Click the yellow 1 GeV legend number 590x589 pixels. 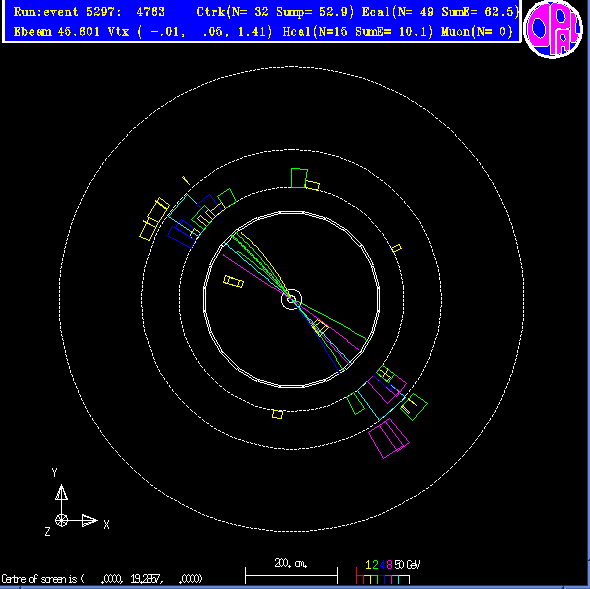[368, 565]
